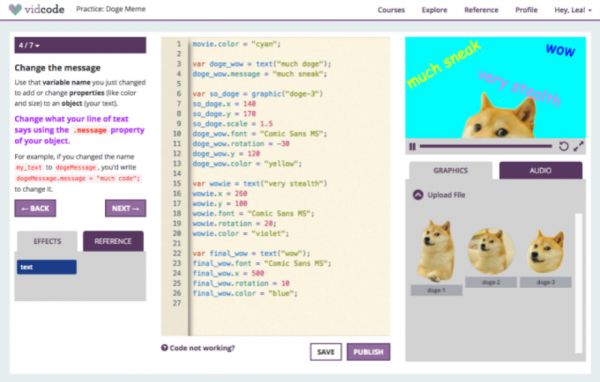Save the project
Screen dimensions: 600x382
326,352
